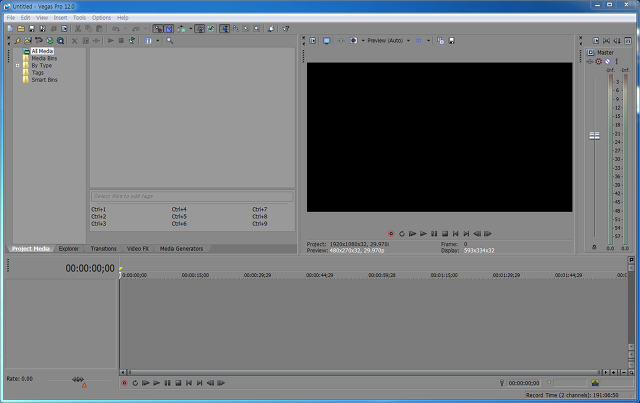Select the Tags folder

(38, 73)
